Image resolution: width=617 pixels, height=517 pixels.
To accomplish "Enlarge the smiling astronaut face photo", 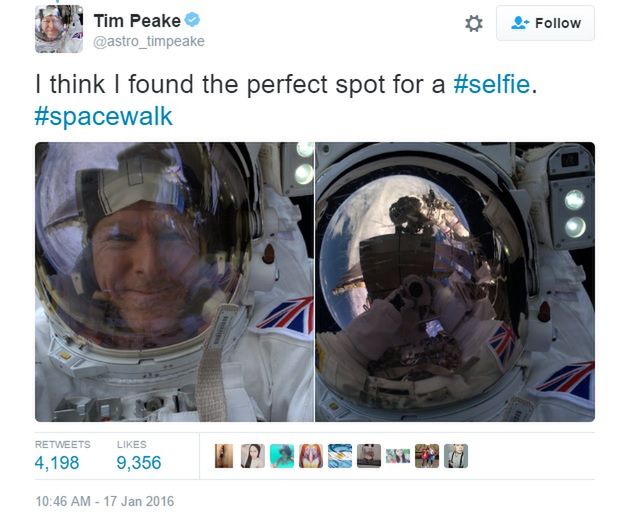I will (174, 282).
